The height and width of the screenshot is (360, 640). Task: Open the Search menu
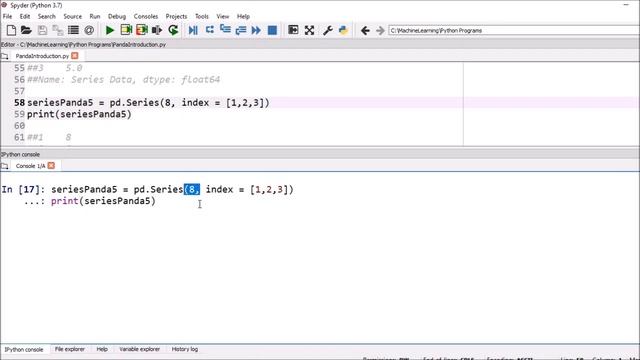47,16
